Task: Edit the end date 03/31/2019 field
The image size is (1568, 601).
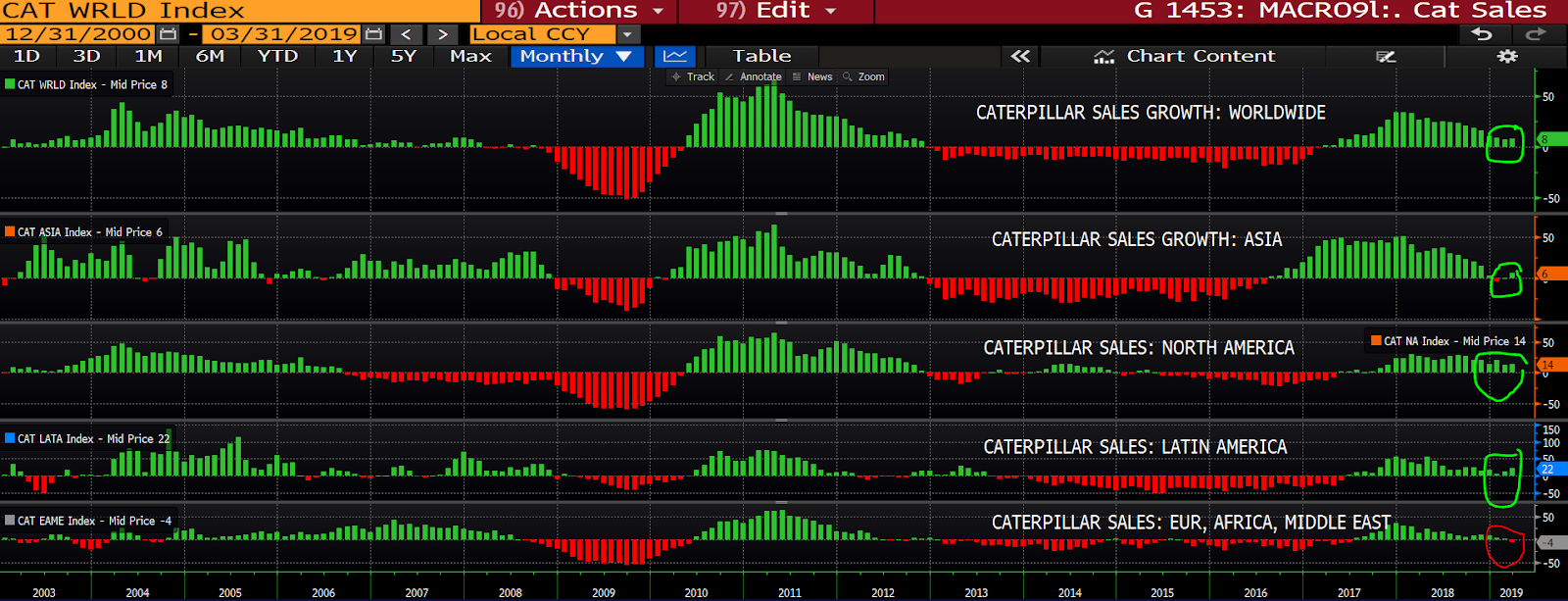Action: pos(284,34)
